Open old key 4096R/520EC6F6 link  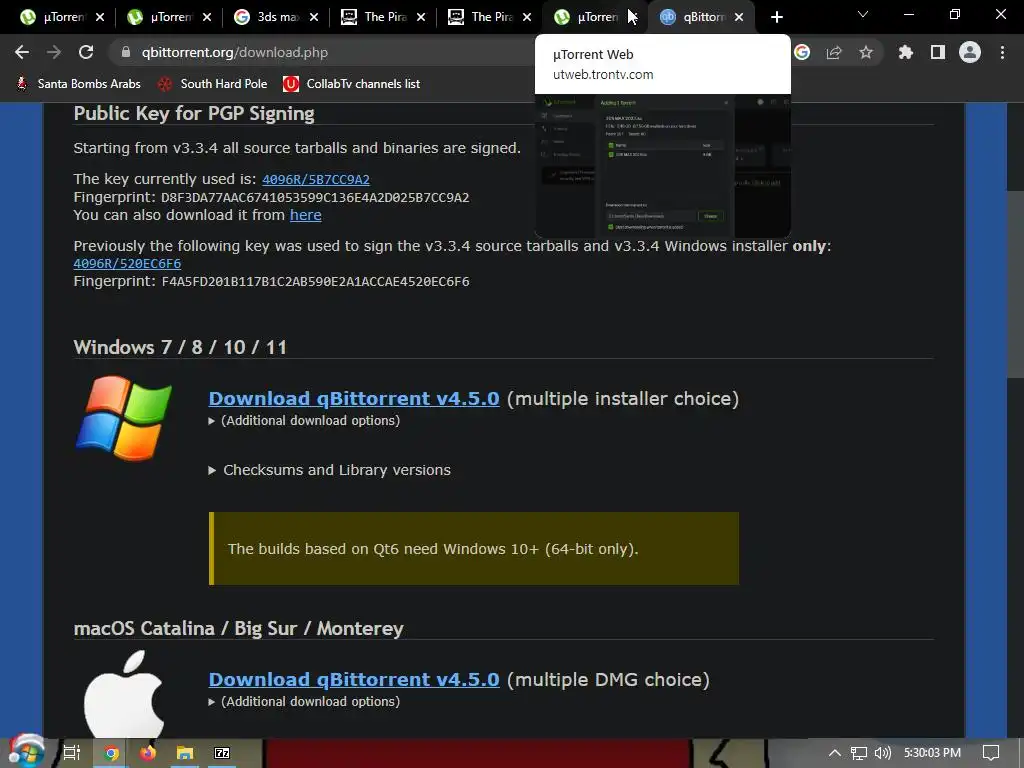pyautogui.click(x=127, y=263)
